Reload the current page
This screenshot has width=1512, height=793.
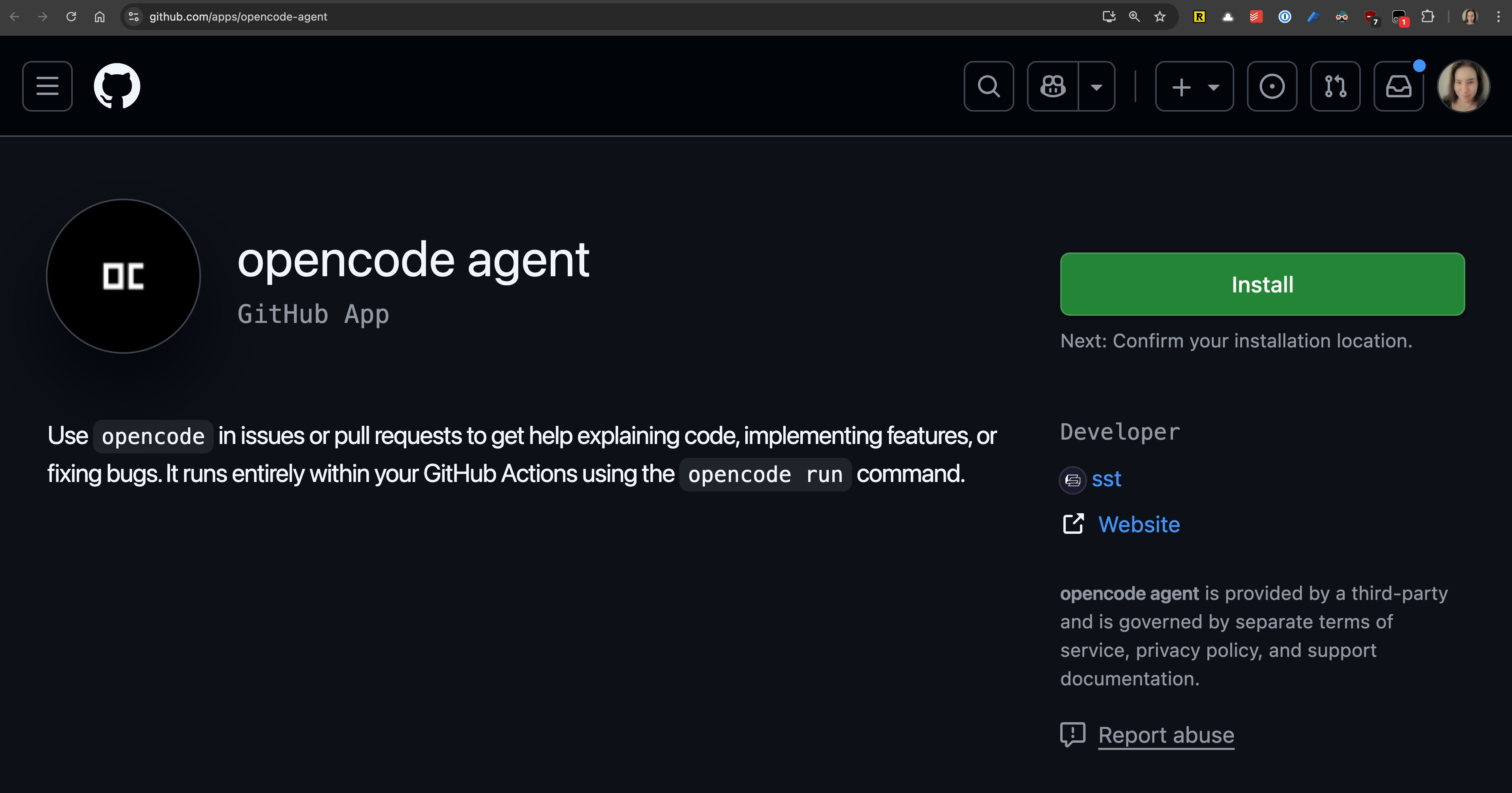click(71, 17)
